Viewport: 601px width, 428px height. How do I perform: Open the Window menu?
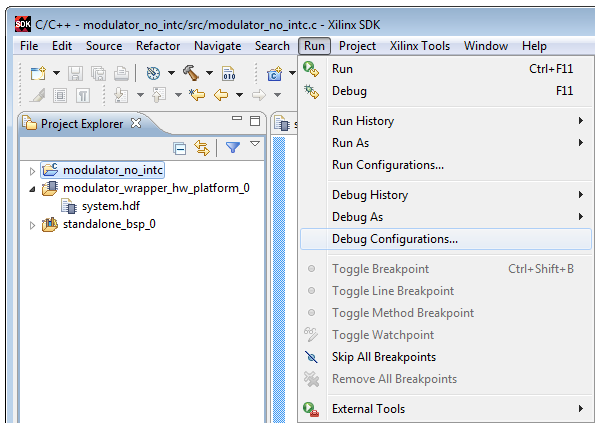pyautogui.click(x=486, y=46)
